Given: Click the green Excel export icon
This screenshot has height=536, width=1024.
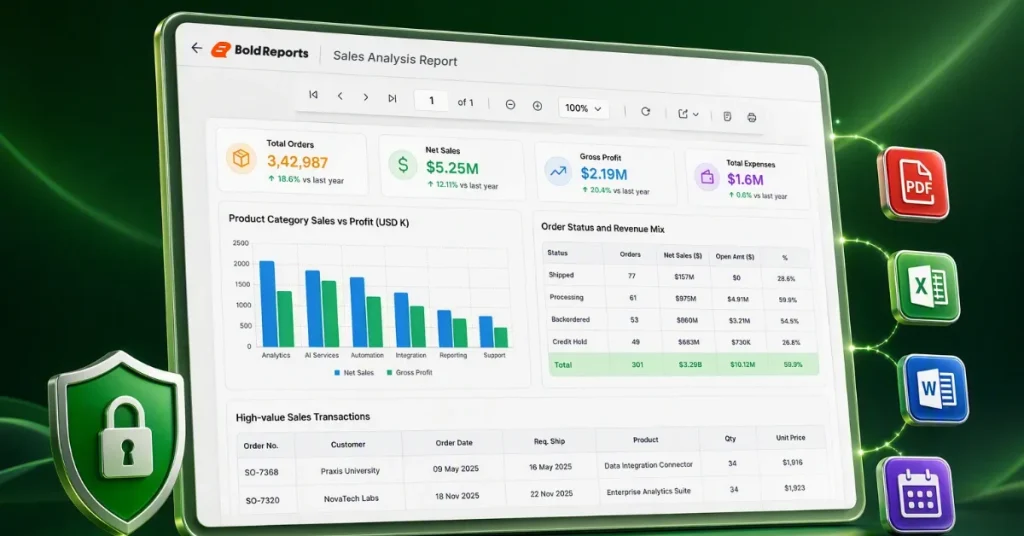Looking at the screenshot, I should 925,287.
